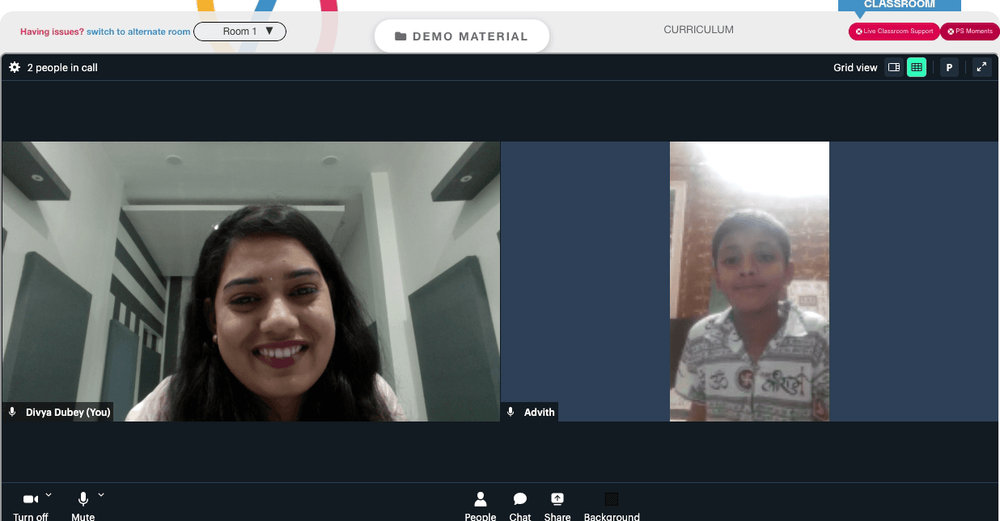The width and height of the screenshot is (1000, 521).
Task: Click mic icon beside Divya Dubey (You)
Action: tap(12, 412)
